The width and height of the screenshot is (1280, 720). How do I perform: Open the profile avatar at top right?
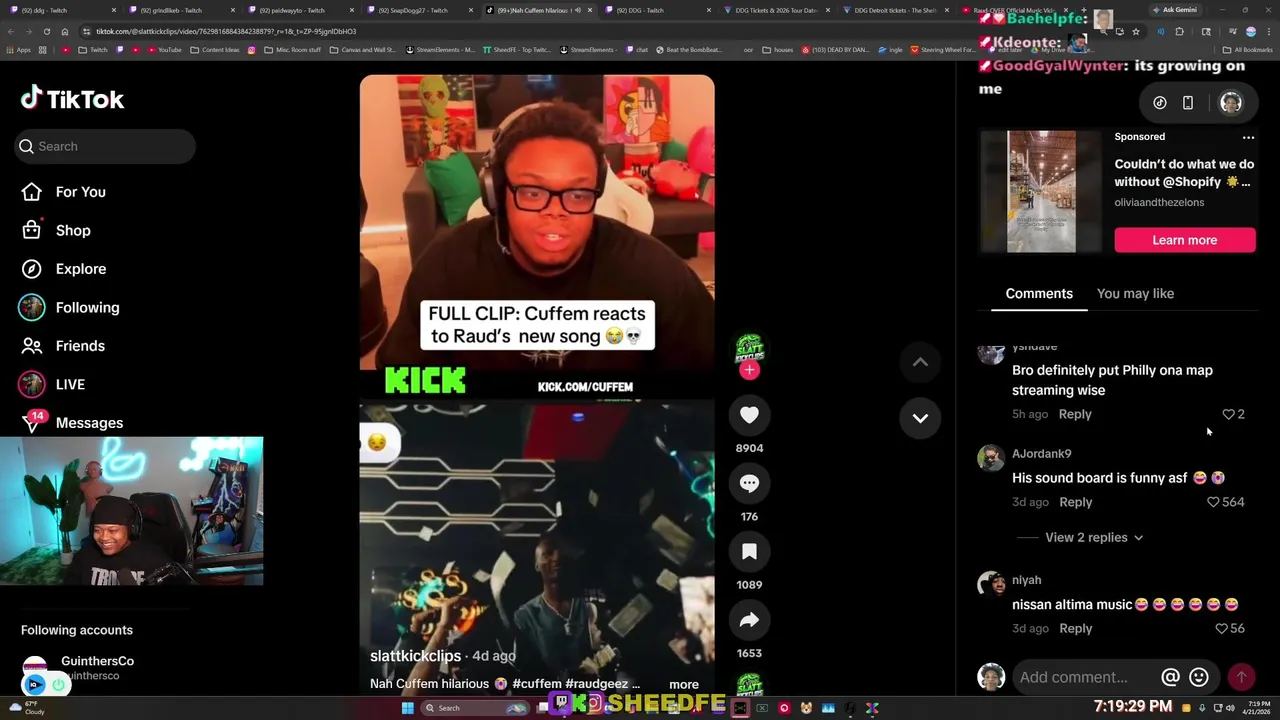point(1231,103)
